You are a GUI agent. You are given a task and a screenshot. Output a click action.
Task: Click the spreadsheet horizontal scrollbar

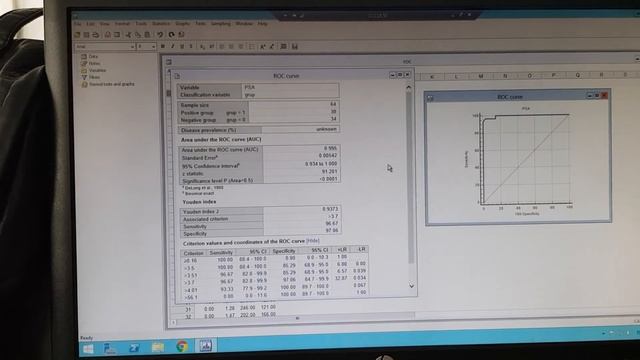(x=297, y=318)
